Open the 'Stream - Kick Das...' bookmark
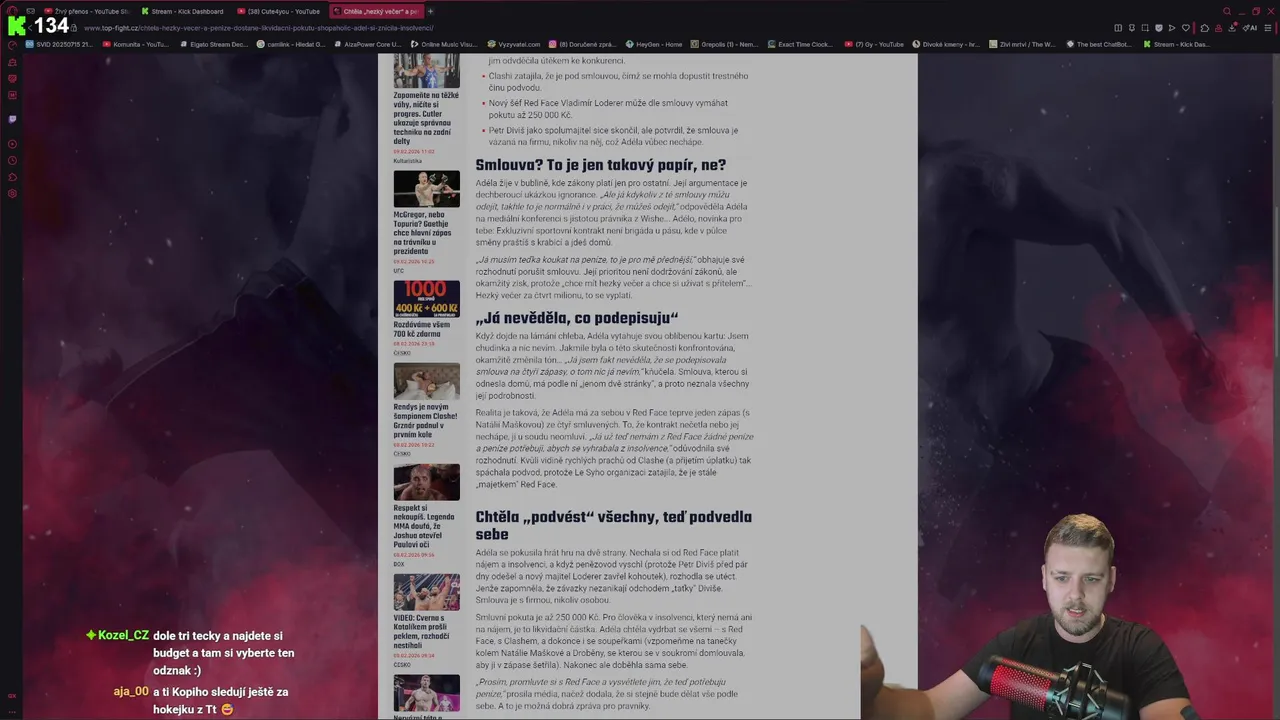The height and width of the screenshot is (720, 1280). 1176,44
